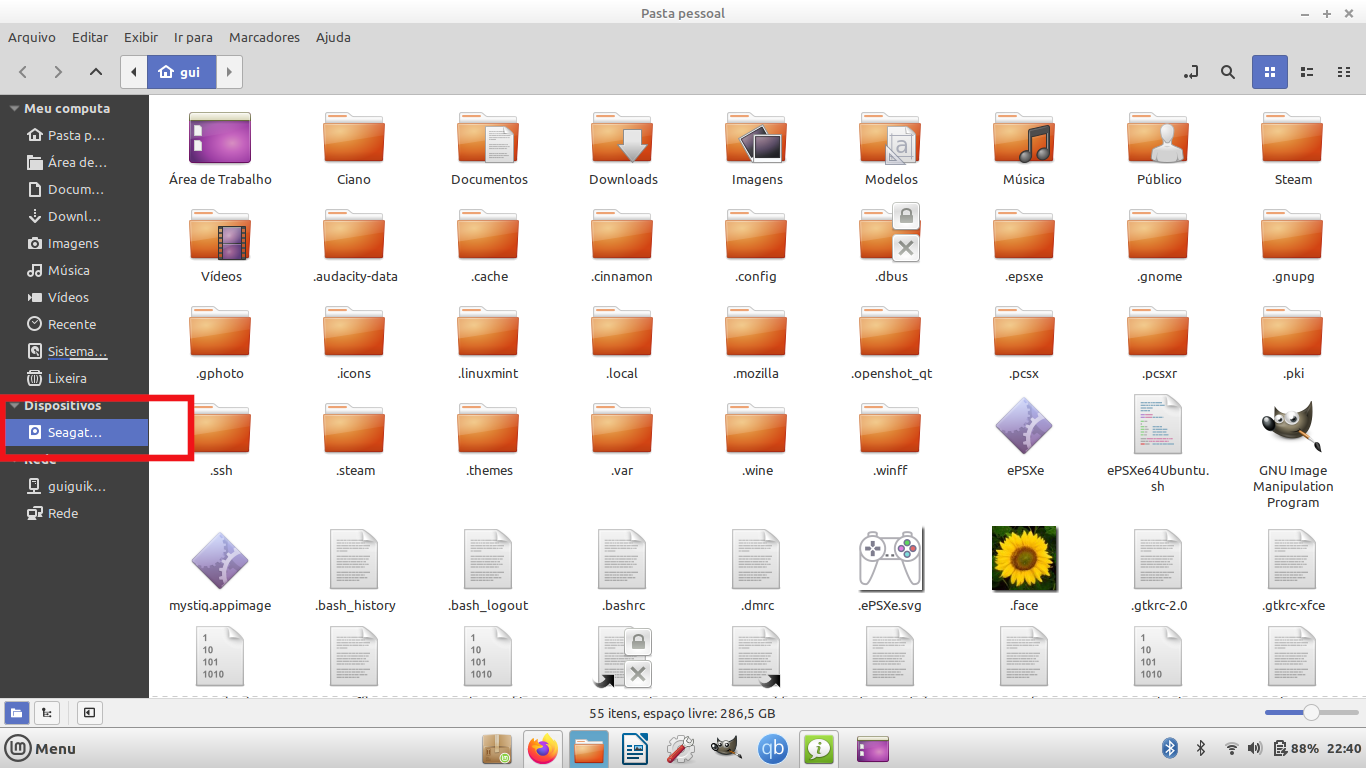Click the blue Bluetooth tray icon
Screen dimensions: 1366x768
(x=1170, y=748)
